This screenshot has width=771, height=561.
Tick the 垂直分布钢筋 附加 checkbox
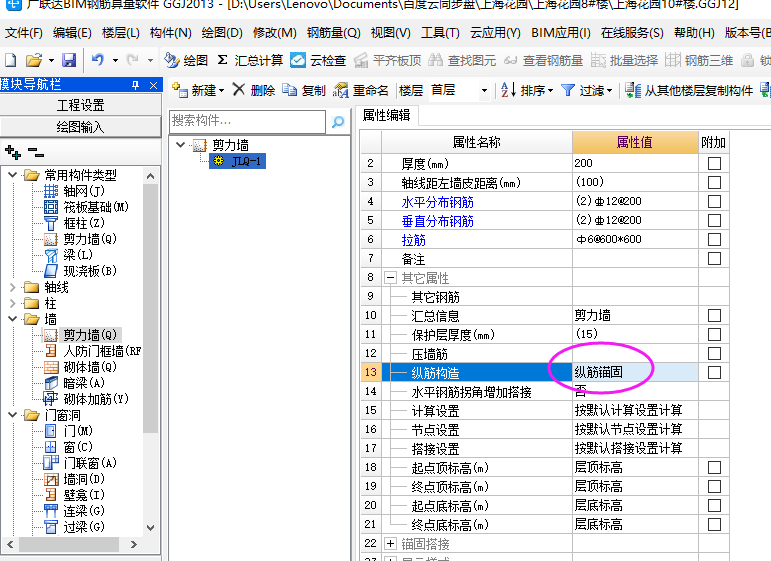pos(714,220)
